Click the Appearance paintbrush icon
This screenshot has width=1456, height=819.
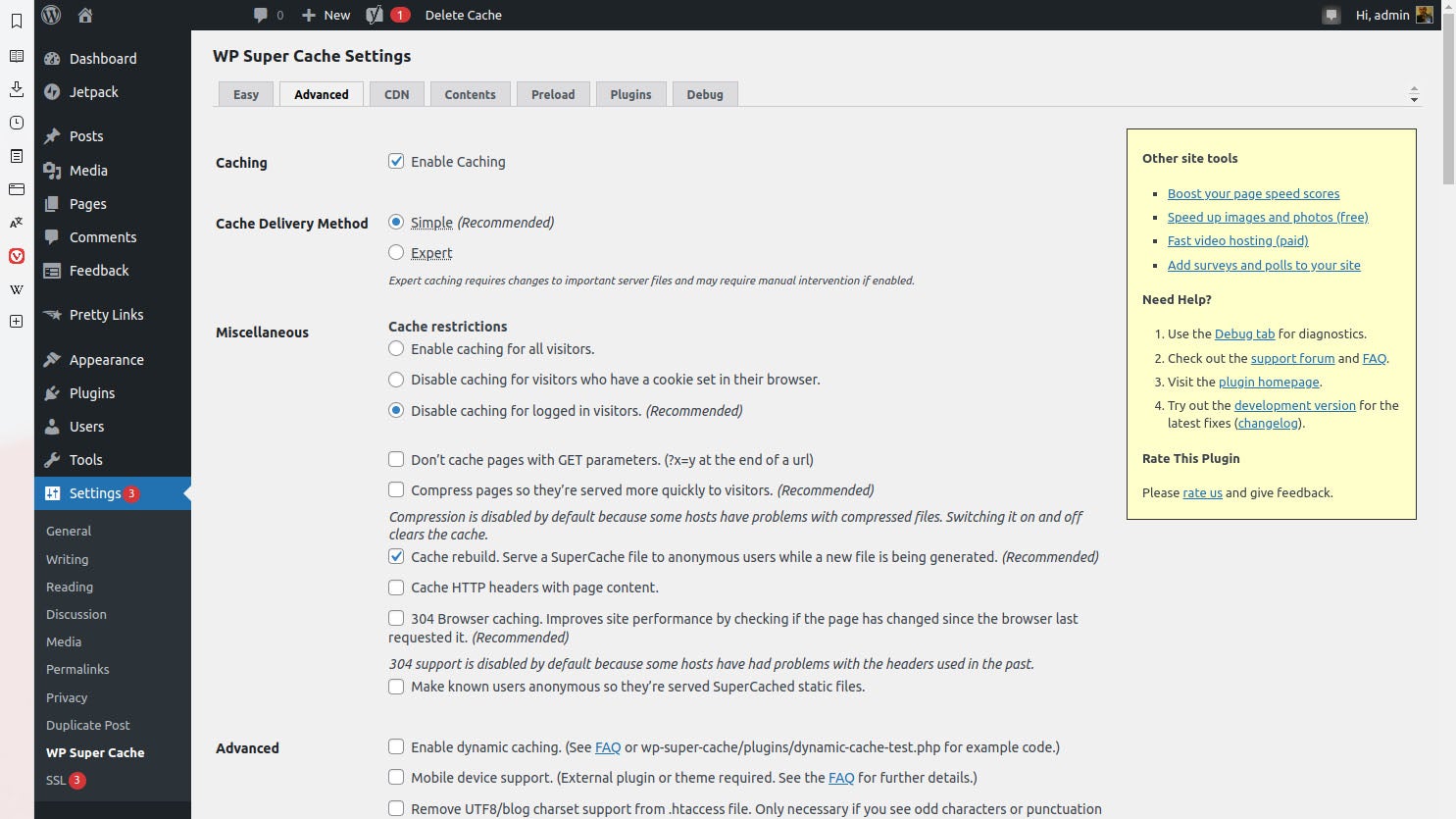click(x=52, y=360)
